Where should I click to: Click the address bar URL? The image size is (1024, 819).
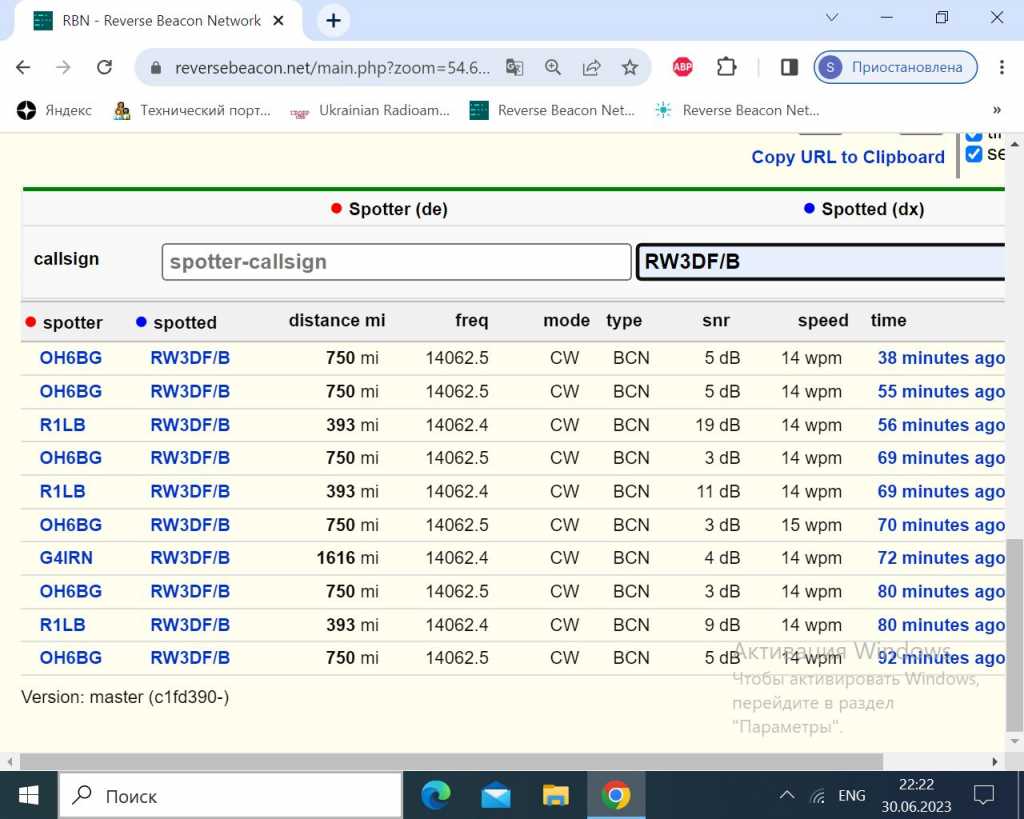pyautogui.click(x=332, y=68)
